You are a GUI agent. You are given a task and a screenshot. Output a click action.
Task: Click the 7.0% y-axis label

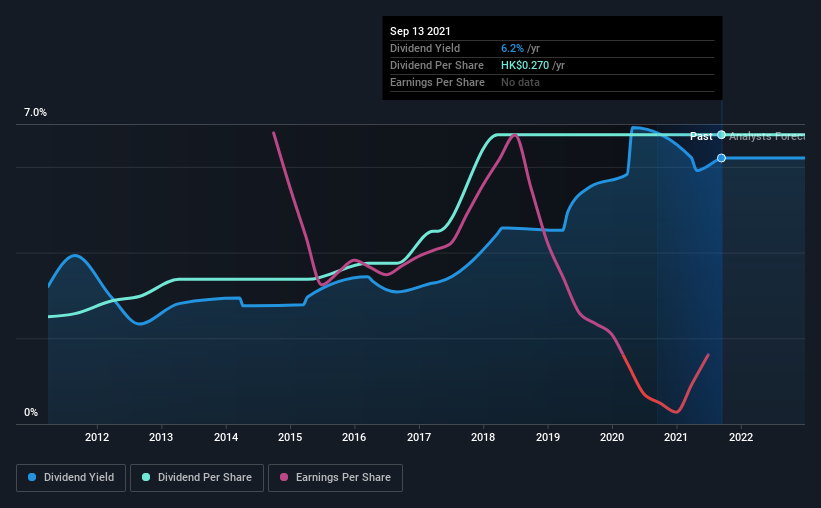pyautogui.click(x=35, y=112)
